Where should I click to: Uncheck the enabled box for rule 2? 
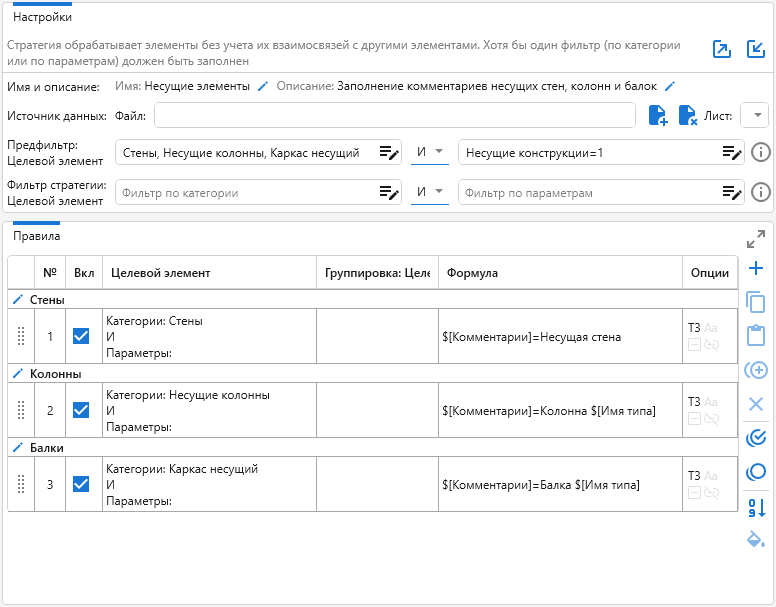pos(81,410)
